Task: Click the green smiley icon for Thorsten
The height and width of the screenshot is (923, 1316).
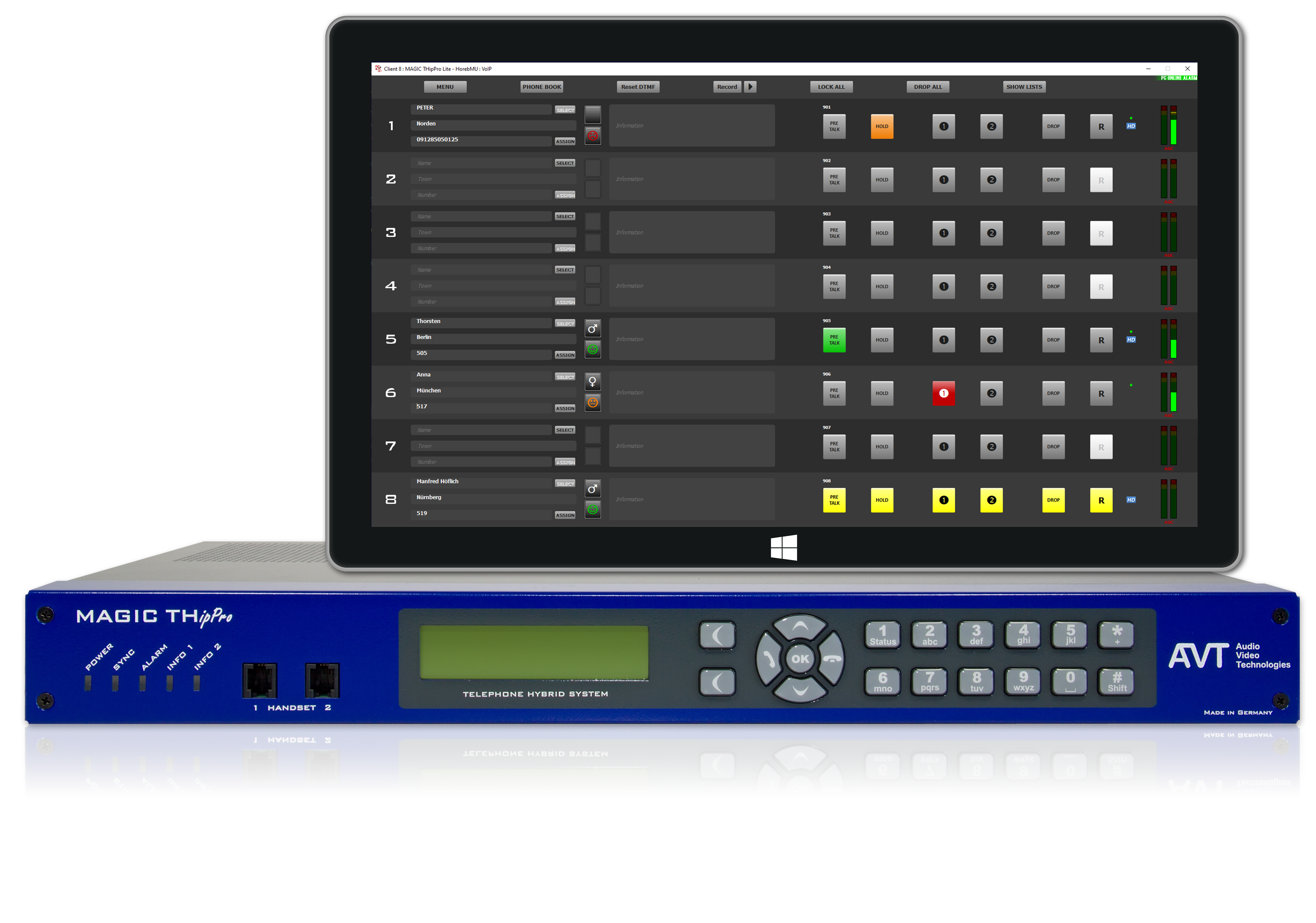Action: point(592,349)
